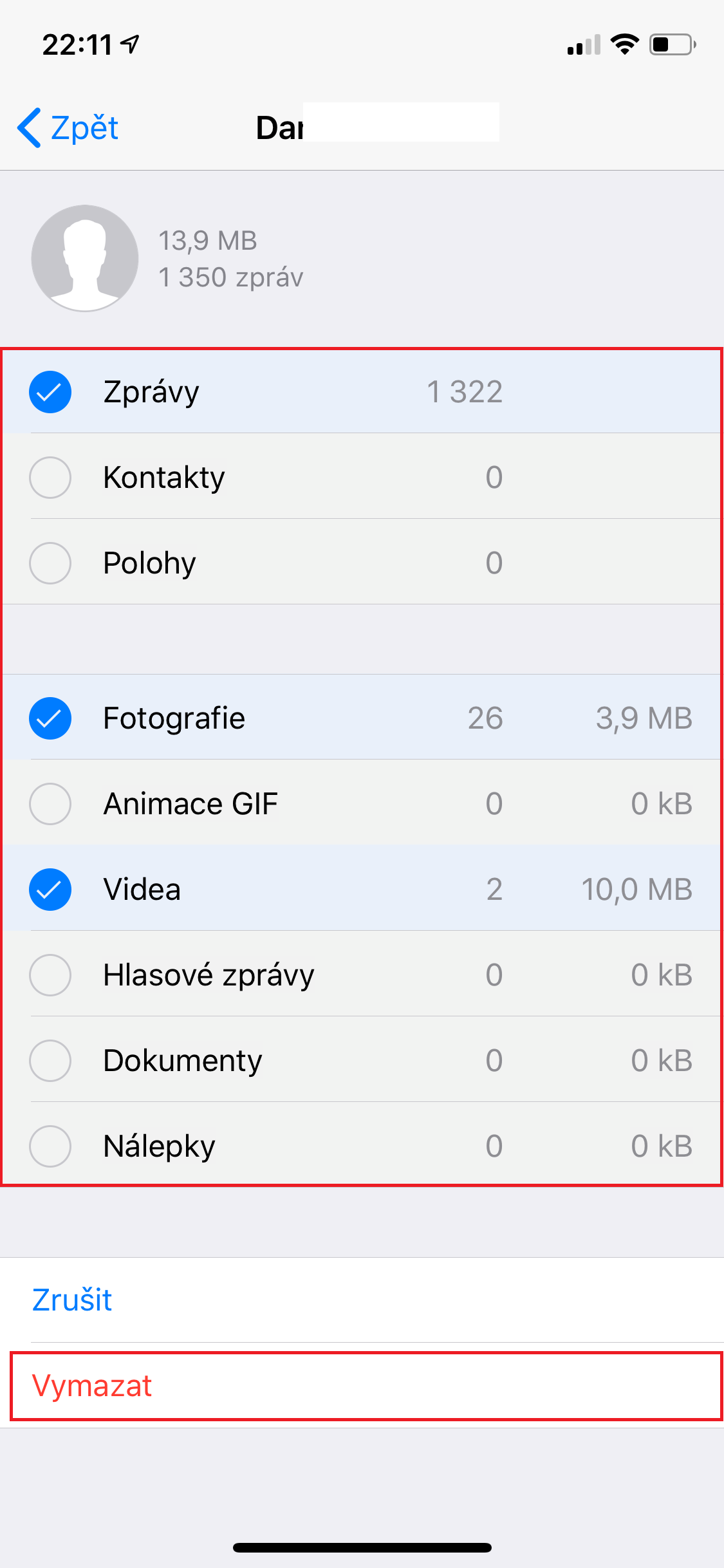
Task: Select the Kontakty checkbox
Action: coord(50,478)
